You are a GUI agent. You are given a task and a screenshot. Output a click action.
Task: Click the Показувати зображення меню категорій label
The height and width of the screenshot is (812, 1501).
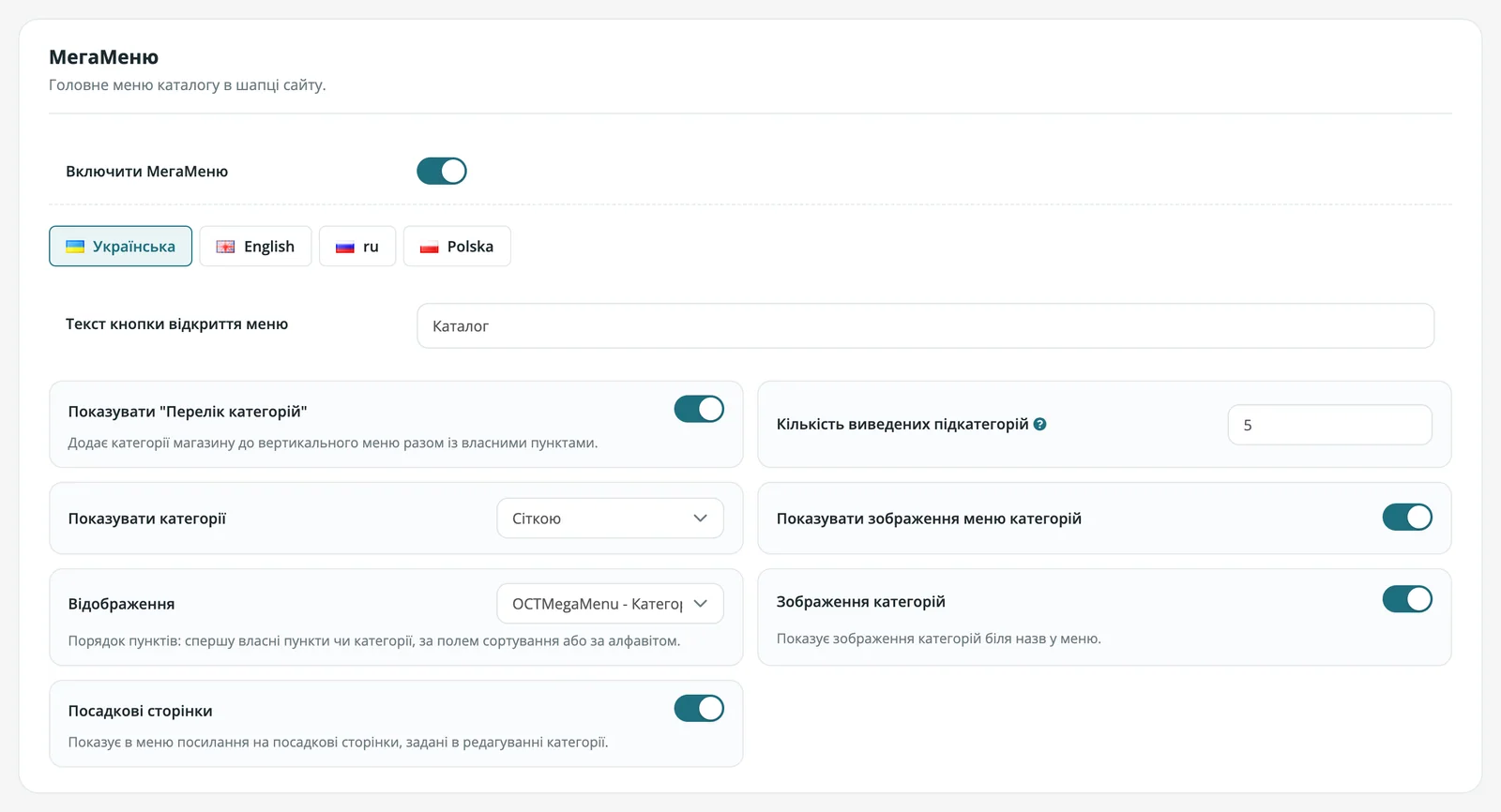(929, 519)
